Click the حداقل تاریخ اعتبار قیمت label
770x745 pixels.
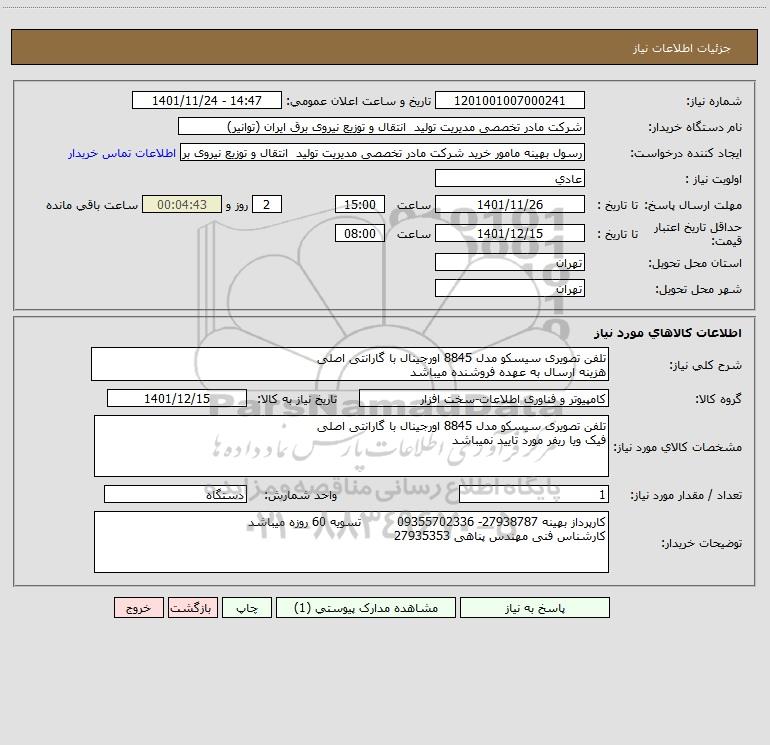click(698, 234)
